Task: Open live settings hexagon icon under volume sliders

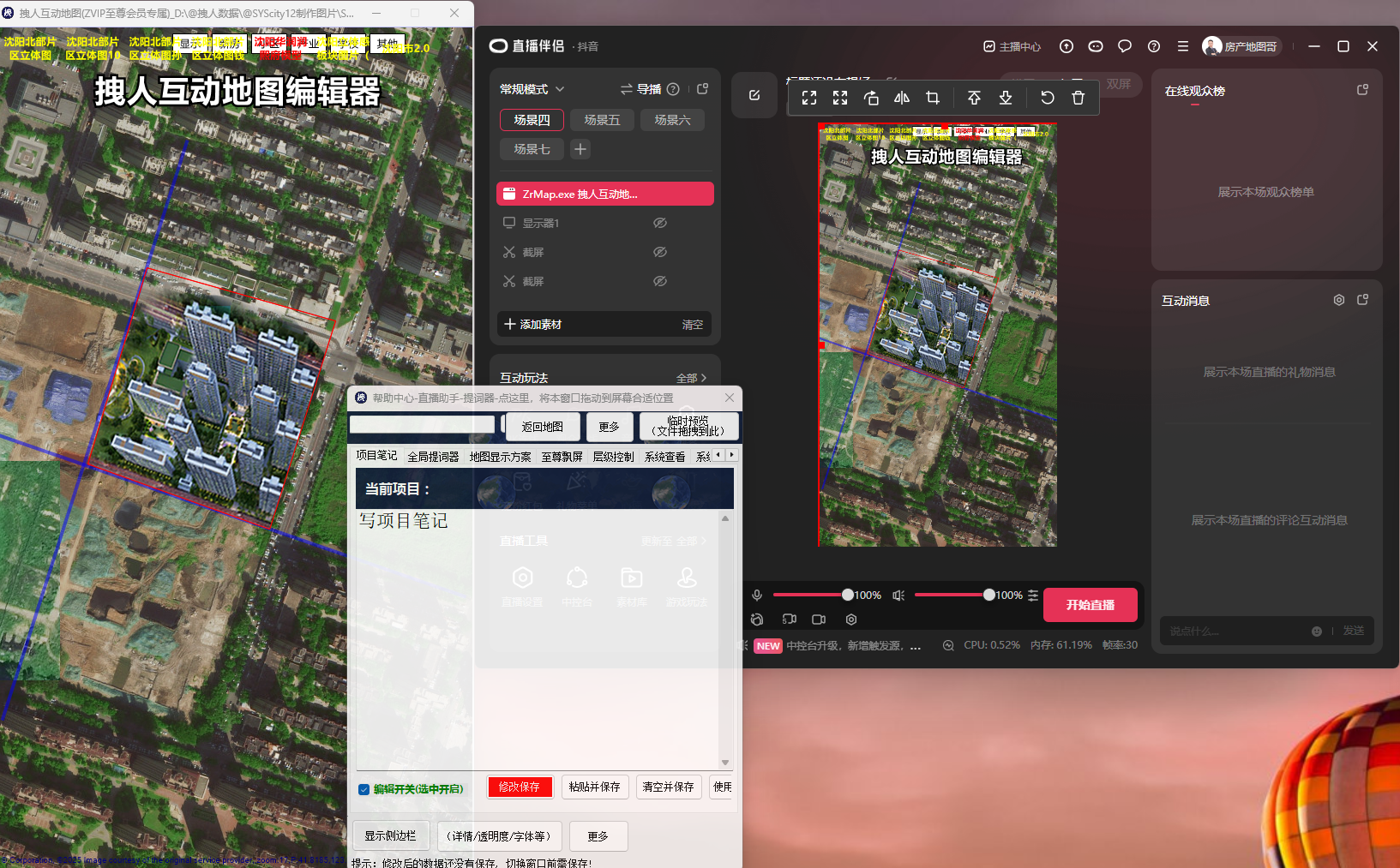Action: point(851,619)
